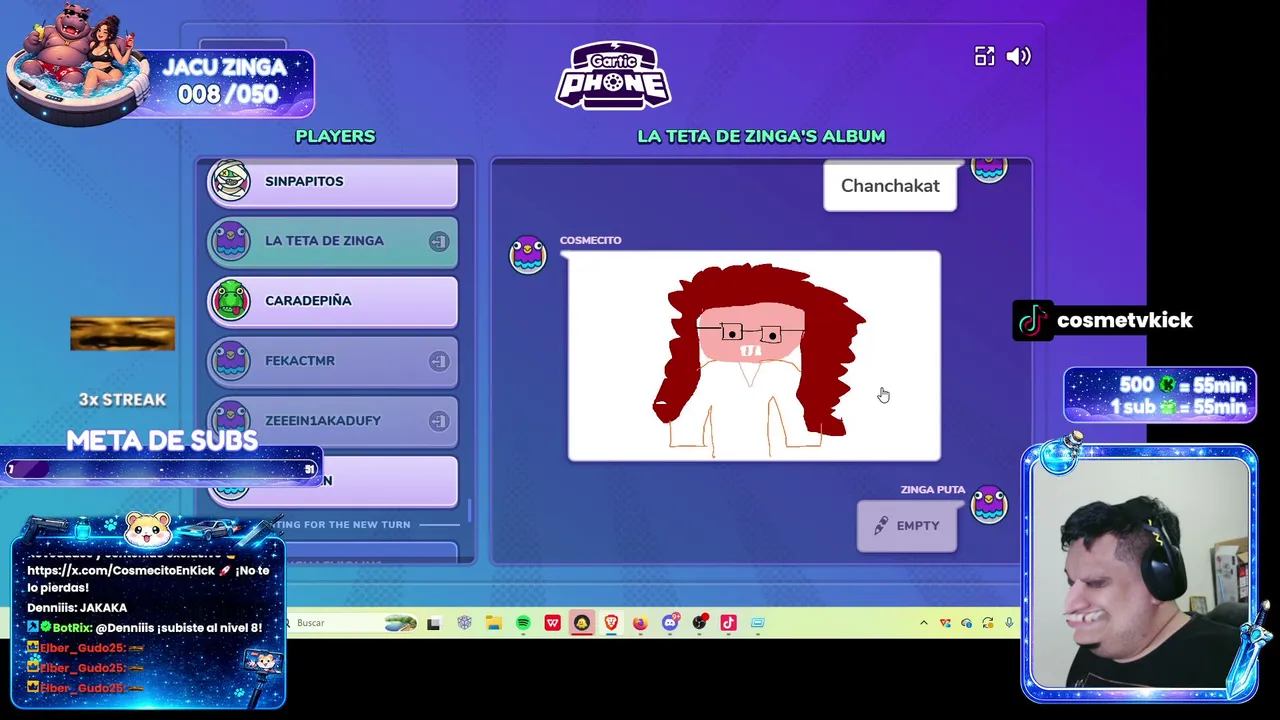The image size is (1280, 720).
Task: Click LA TETA DE ZINGA bird avatar
Action: pyautogui.click(x=231, y=241)
